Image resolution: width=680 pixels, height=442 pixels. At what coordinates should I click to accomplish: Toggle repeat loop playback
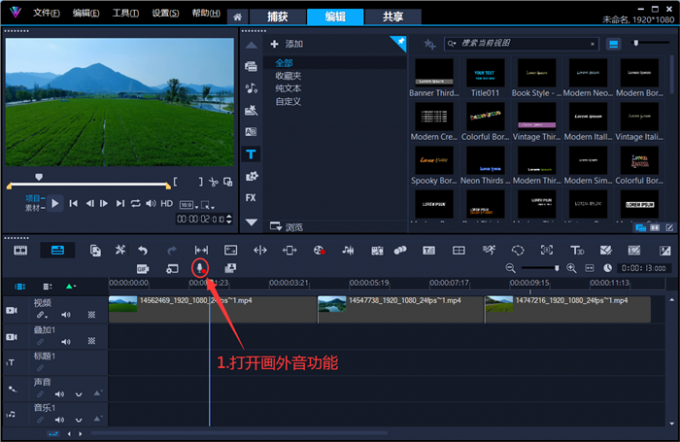coord(135,203)
